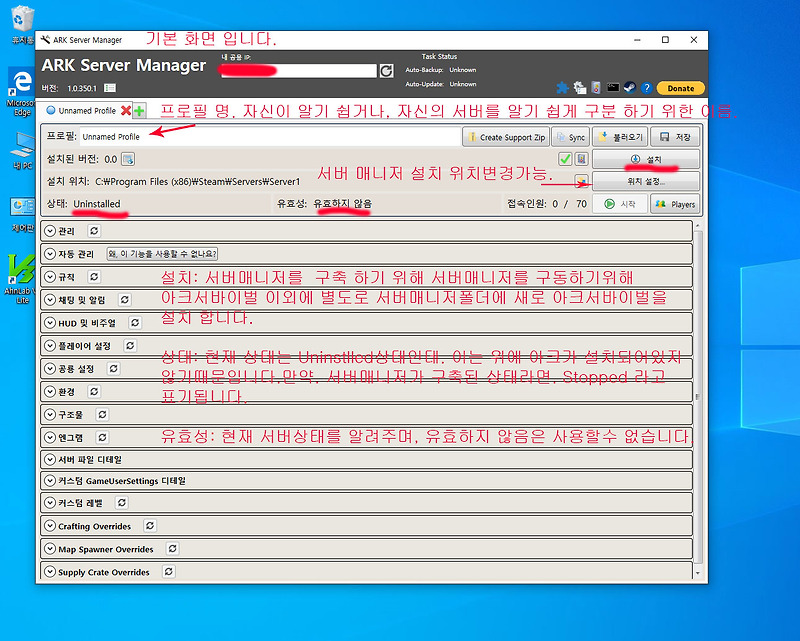The height and width of the screenshot is (641, 800).
Task: Expand the 자동 관리 section
Action: coord(49,254)
